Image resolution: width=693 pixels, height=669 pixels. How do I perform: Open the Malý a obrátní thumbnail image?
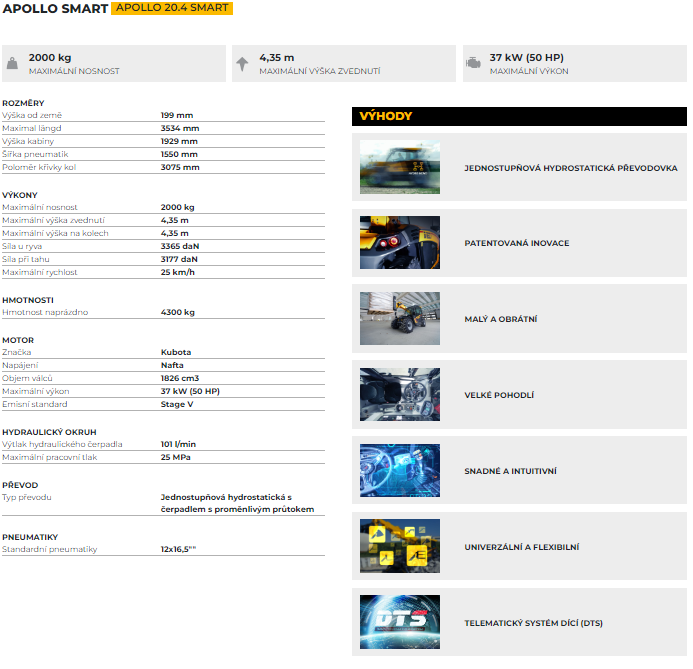pyautogui.click(x=400, y=319)
